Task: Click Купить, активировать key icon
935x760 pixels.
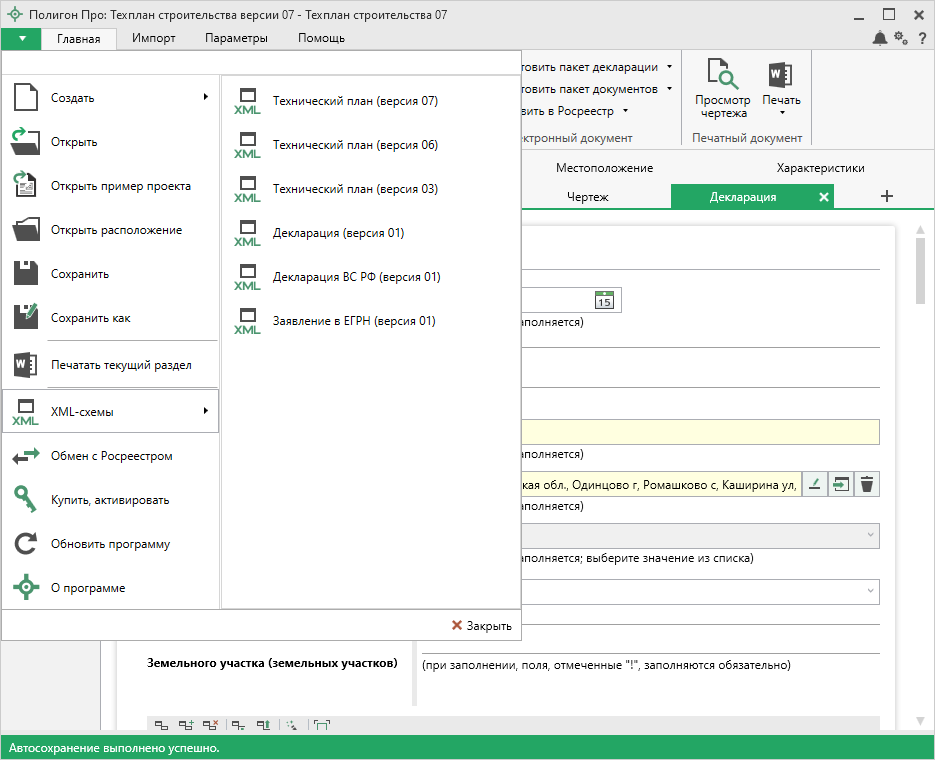Action: click(x=26, y=500)
